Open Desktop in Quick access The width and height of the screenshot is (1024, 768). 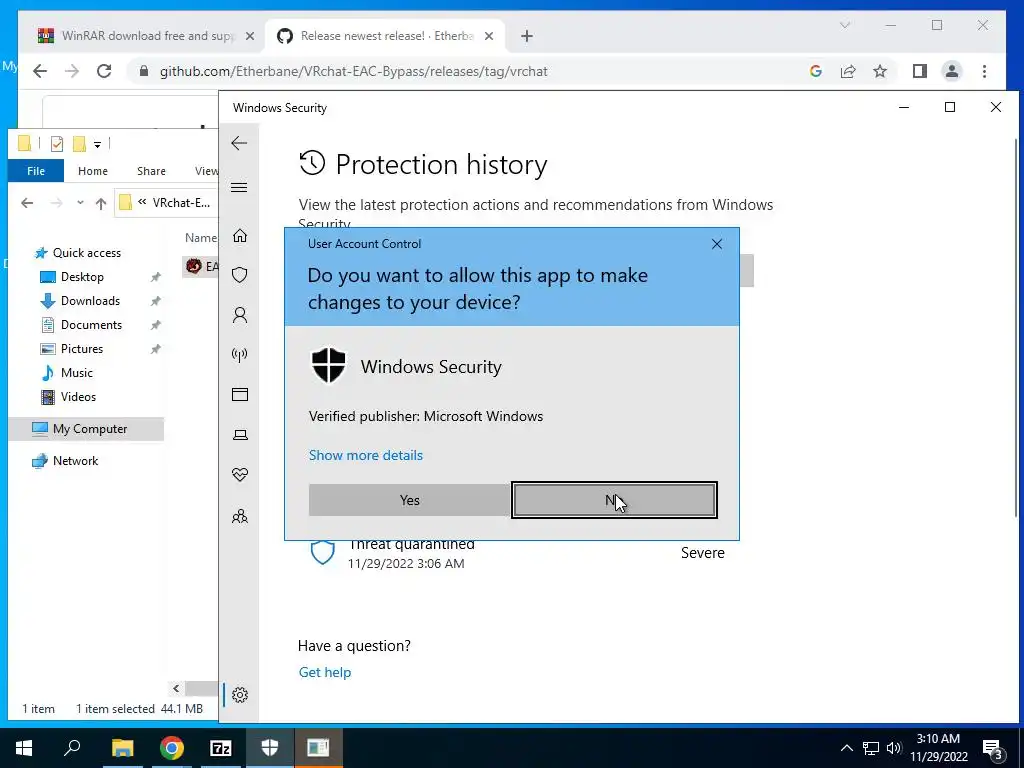coord(82,277)
